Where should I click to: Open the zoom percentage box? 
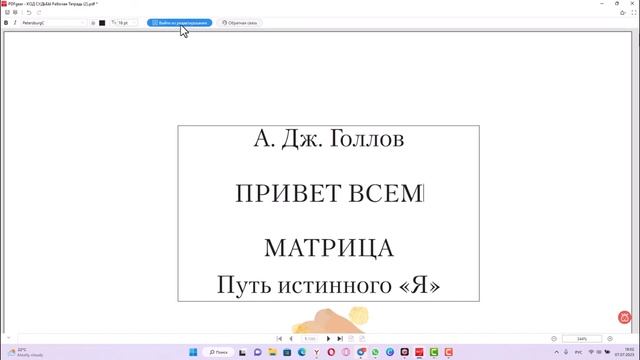pos(582,339)
